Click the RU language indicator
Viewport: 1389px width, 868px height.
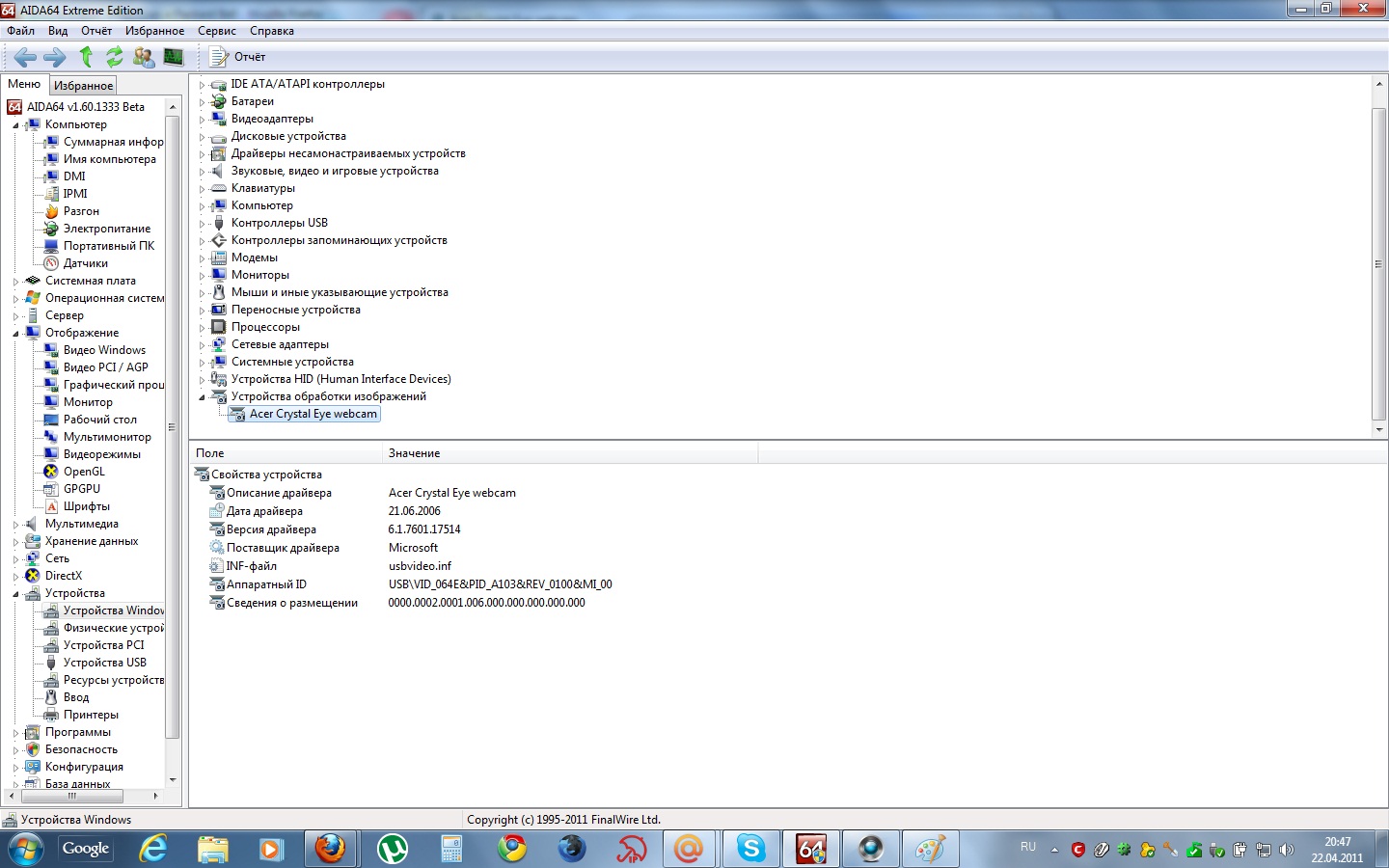pos(1028,847)
